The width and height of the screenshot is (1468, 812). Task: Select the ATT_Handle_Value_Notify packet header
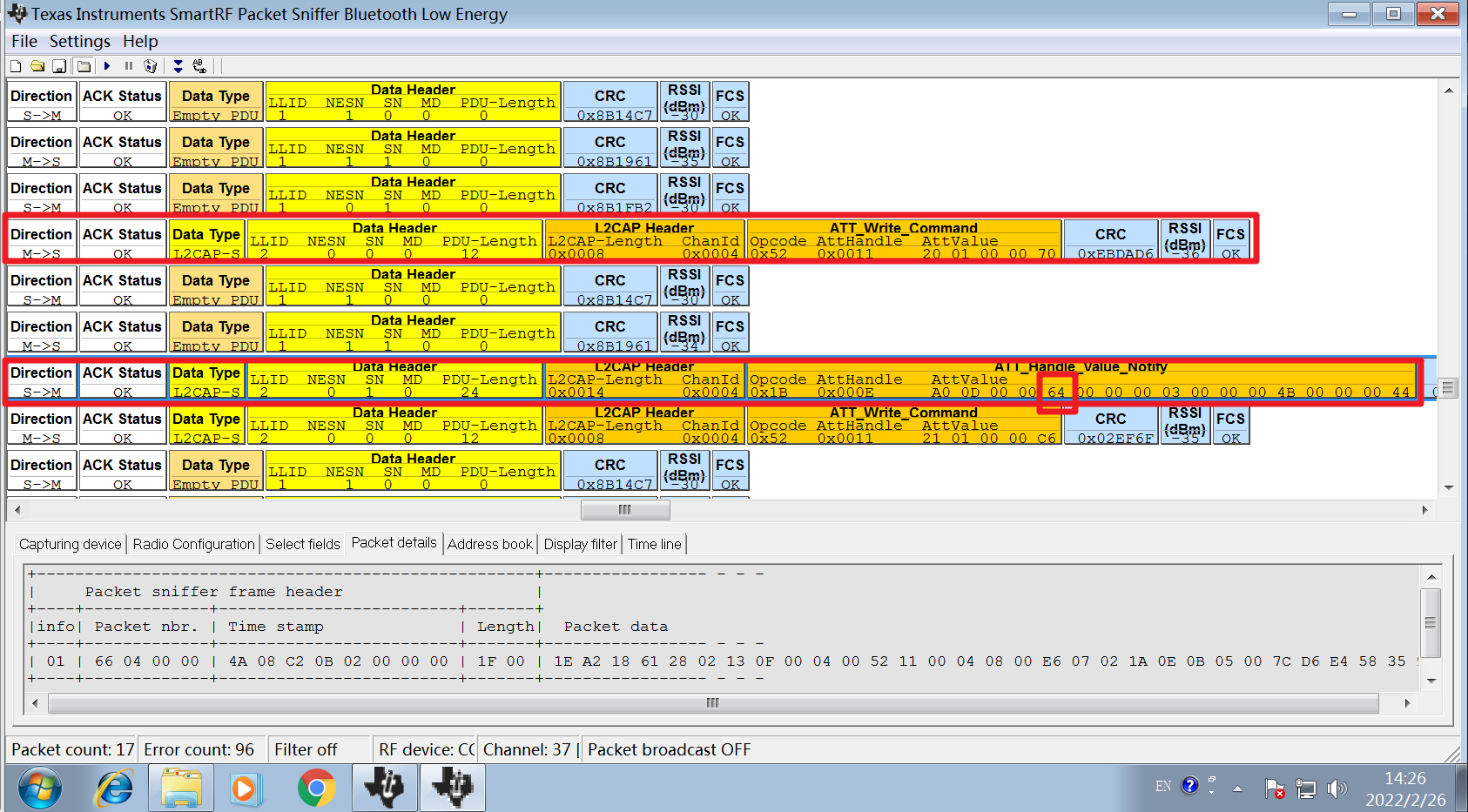click(1081, 366)
